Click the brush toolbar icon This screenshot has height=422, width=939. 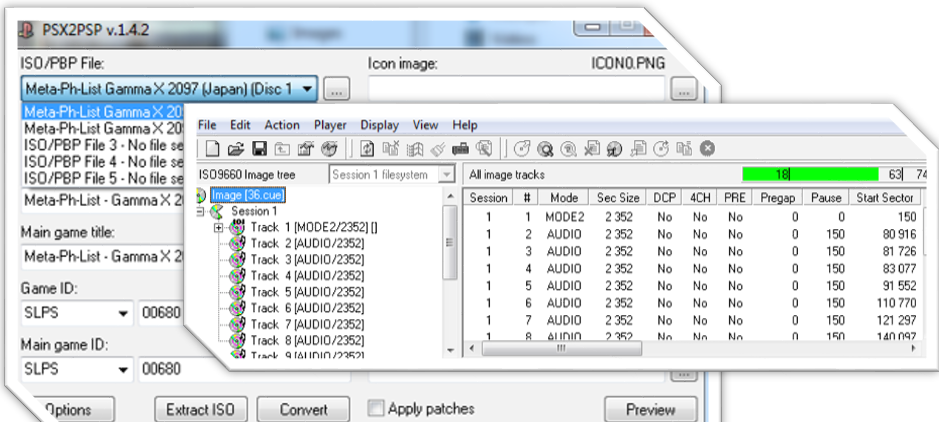coord(437,148)
